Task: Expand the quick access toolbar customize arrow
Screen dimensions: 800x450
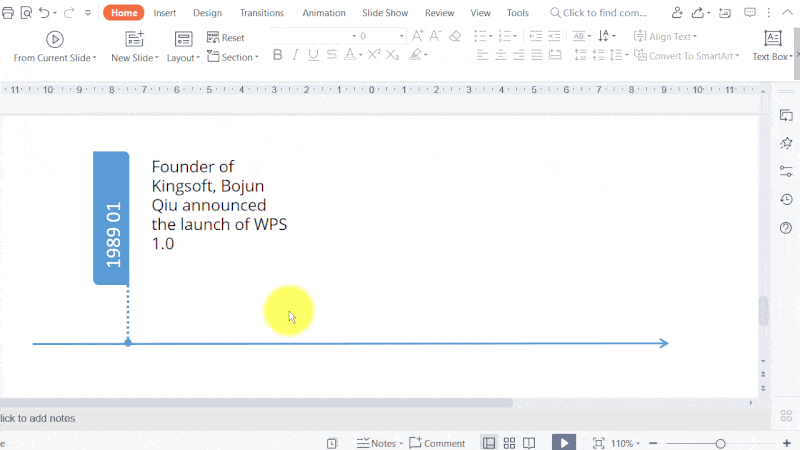Action: click(88, 13)
